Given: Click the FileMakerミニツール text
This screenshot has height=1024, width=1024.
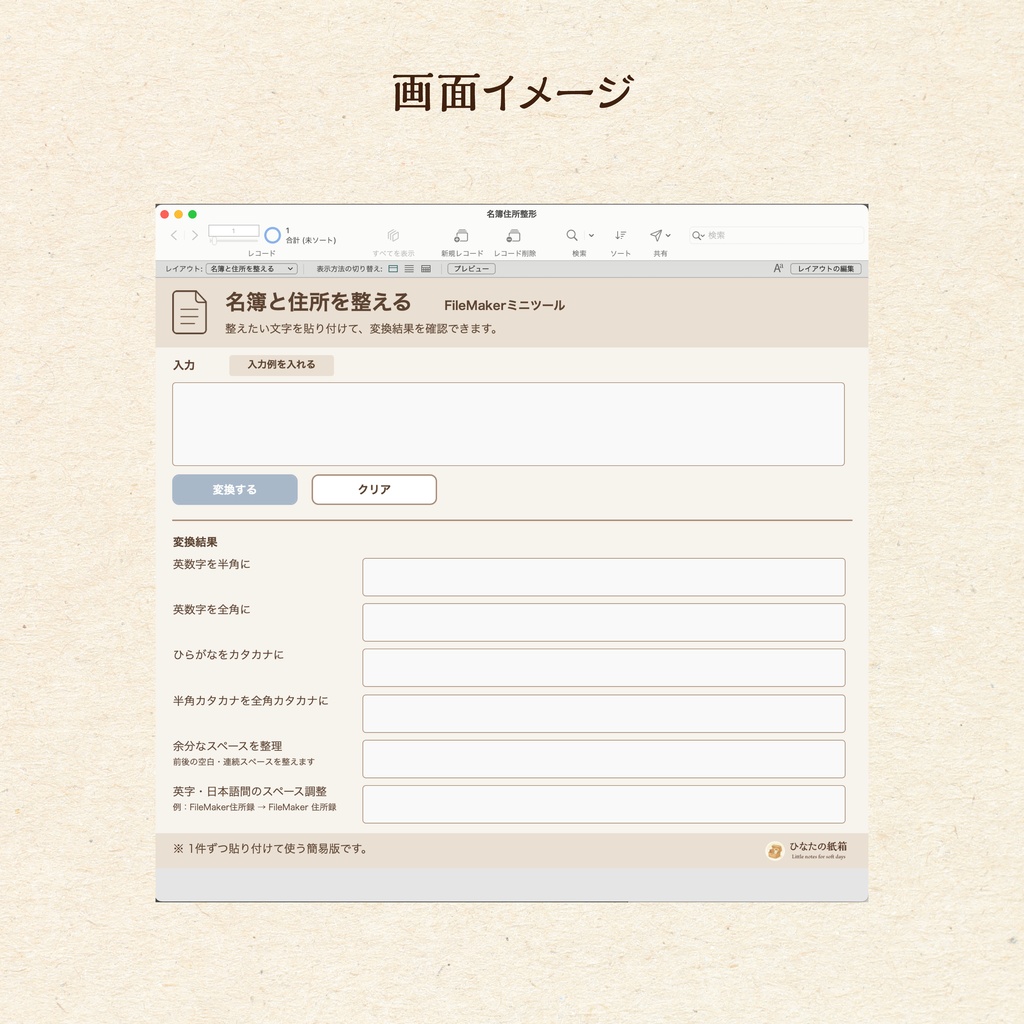Looking at the screenshot, I should pyautogui.click(x=504, y=305).
